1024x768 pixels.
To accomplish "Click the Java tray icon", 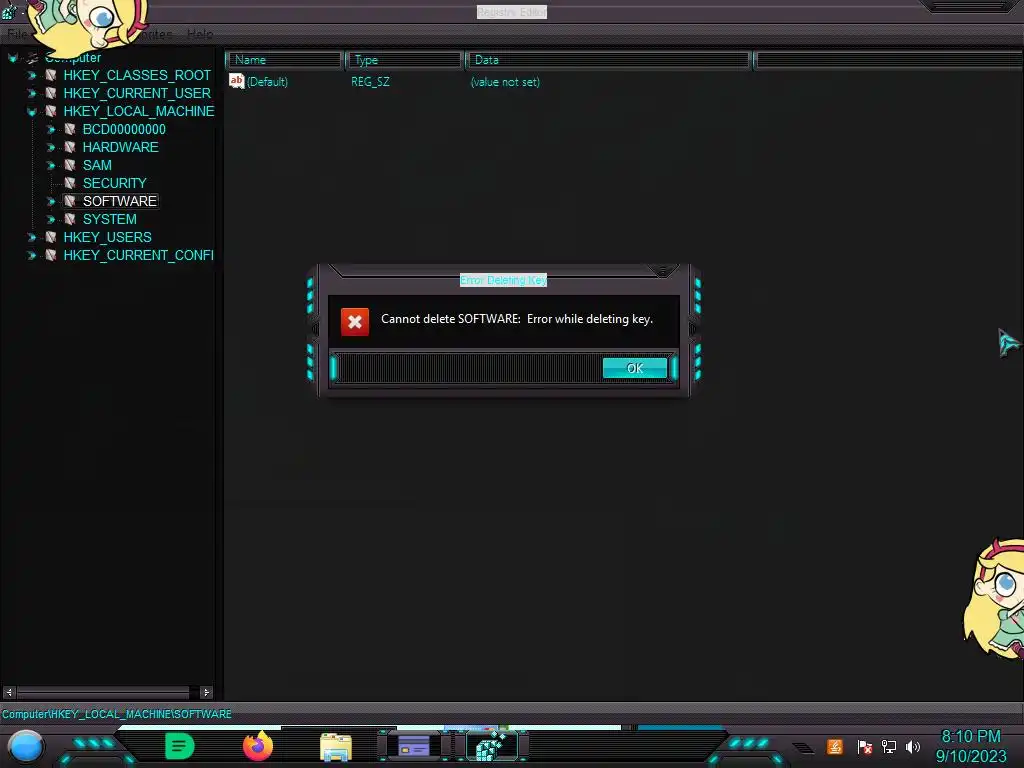I will coord(835,746).
